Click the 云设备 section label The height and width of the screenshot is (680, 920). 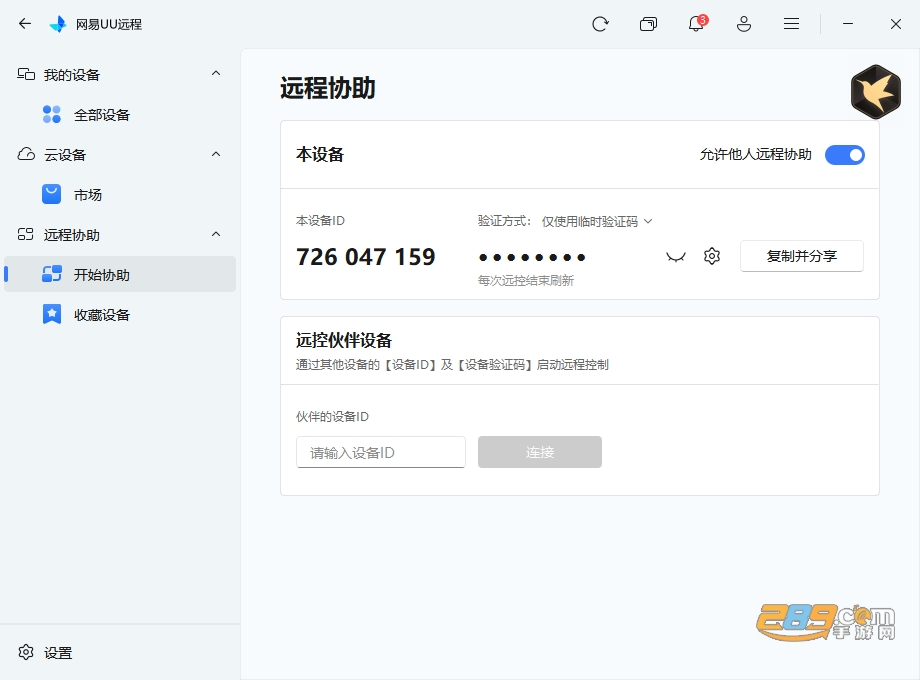[x=65, y=155]
